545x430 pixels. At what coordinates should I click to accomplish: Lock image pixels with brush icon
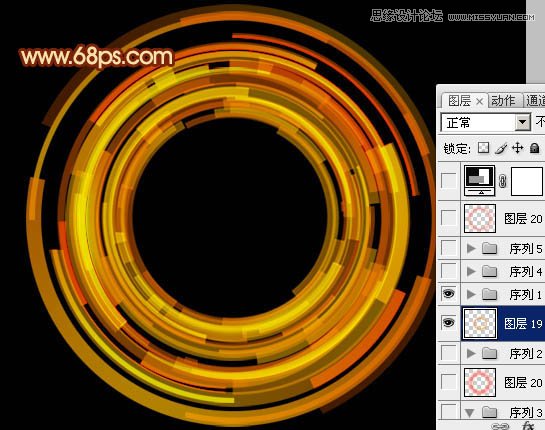501,148
